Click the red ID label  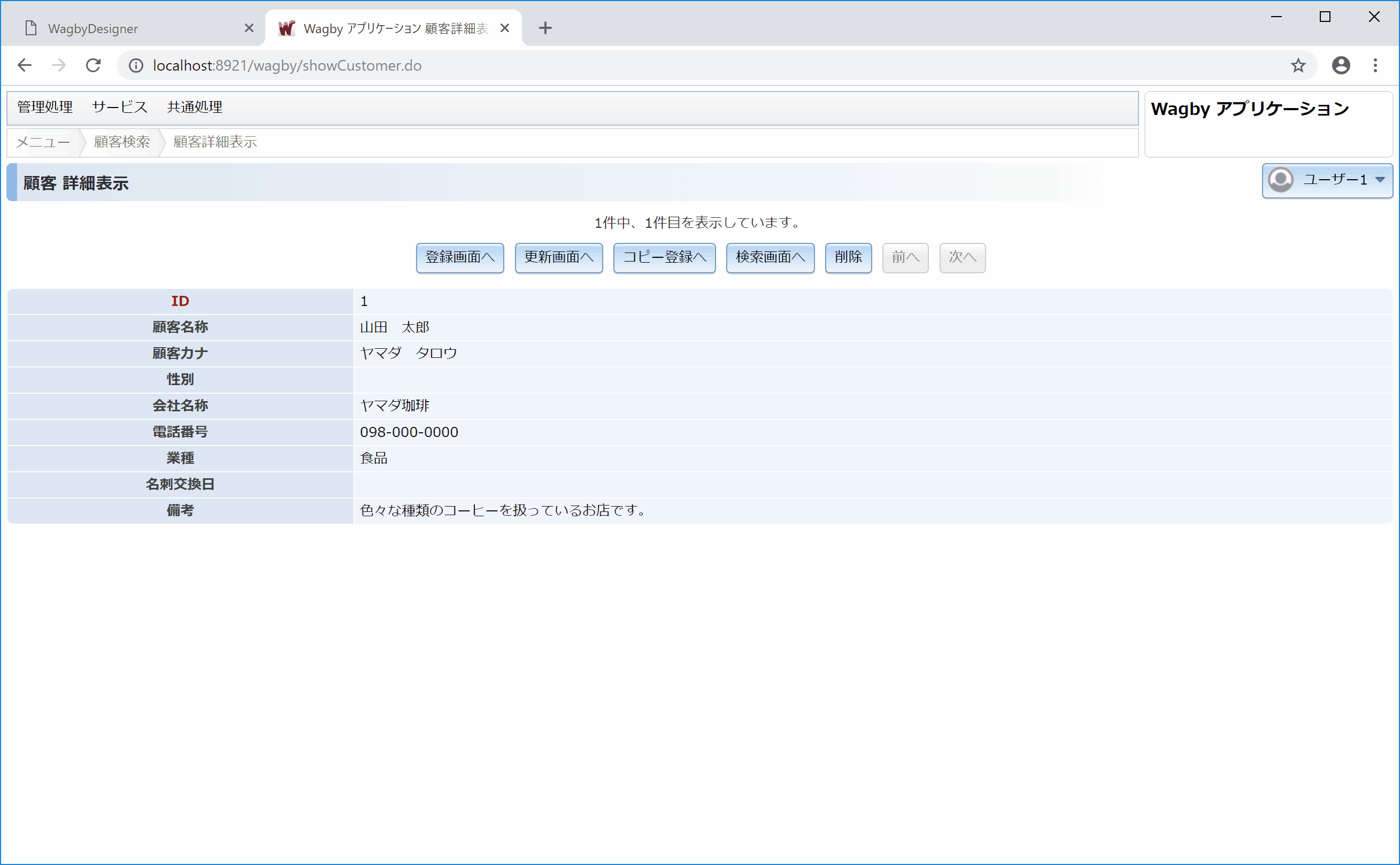[180, 301]
